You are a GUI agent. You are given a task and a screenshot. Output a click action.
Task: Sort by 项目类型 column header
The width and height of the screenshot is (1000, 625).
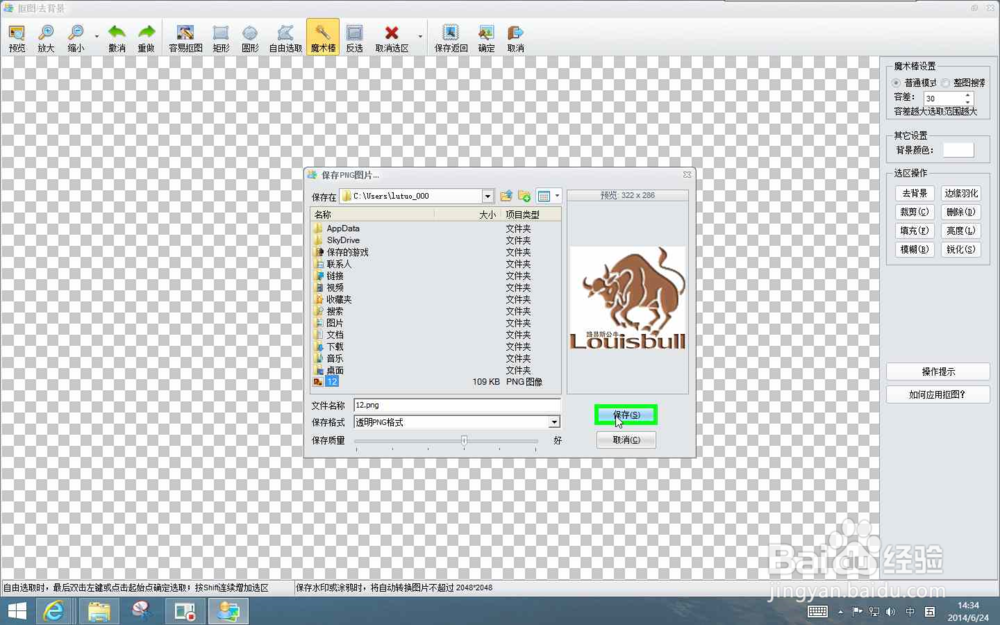click(x=531, y=215)
